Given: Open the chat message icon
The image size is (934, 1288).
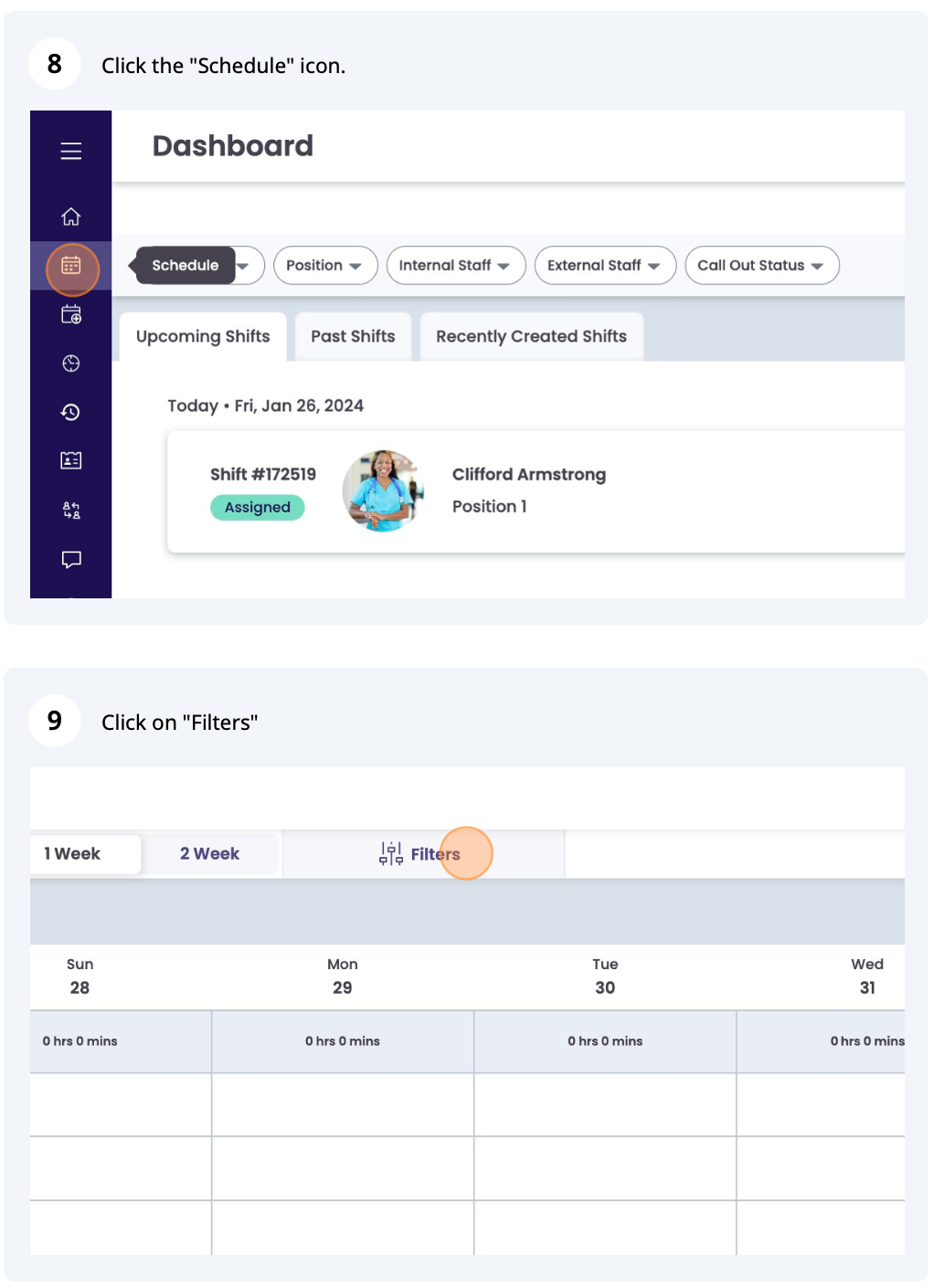Looking at the screenshot, I should 71,559.
